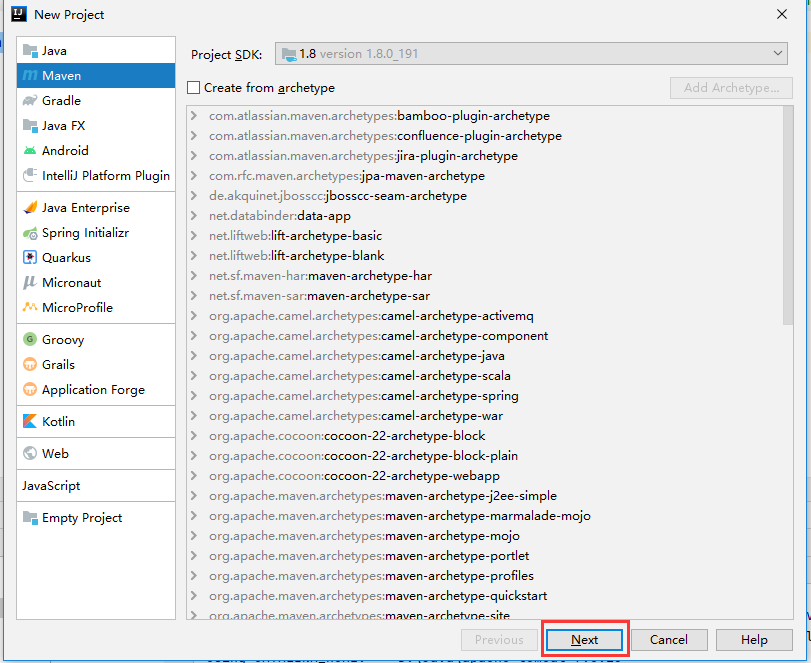The height and width of the screenshot is (663, 811).
Task: Expand camel-archetype-component entry
Action: coord(194,336)
